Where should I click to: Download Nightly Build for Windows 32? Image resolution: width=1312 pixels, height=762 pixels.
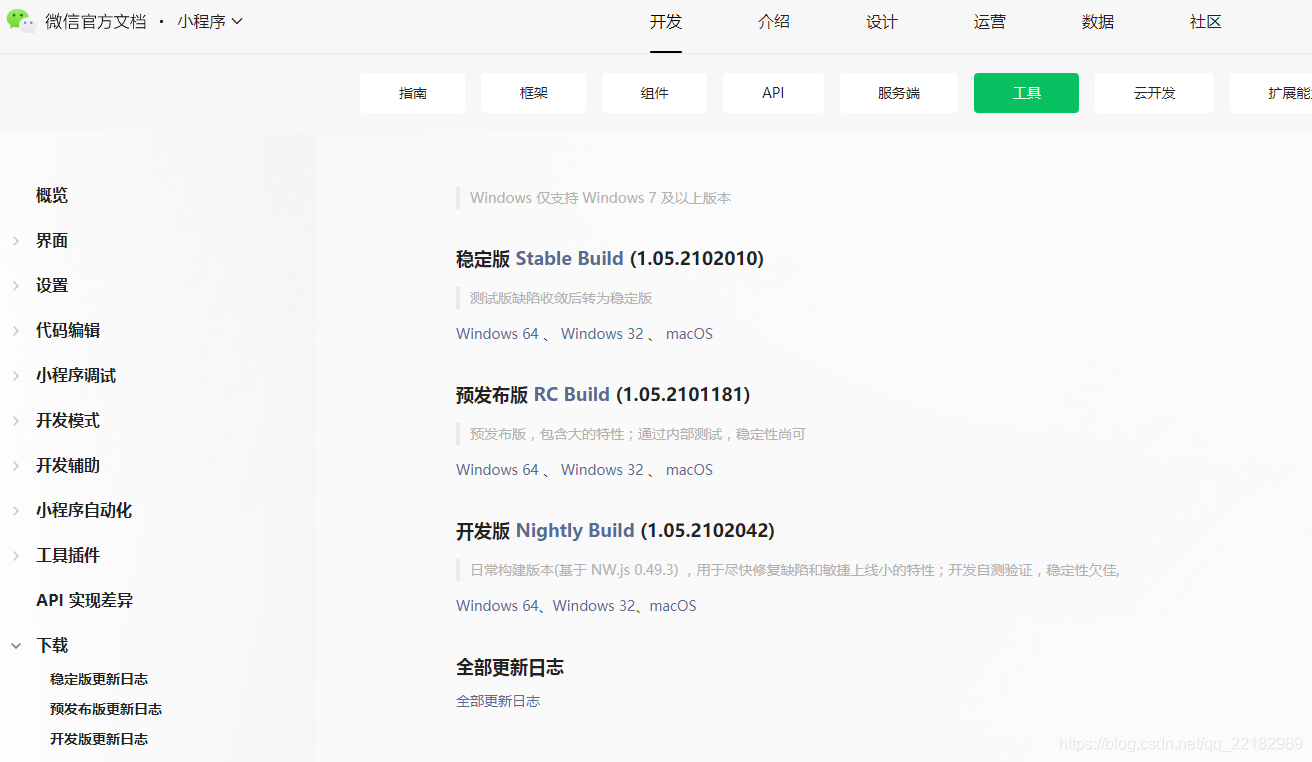(594, 606)
